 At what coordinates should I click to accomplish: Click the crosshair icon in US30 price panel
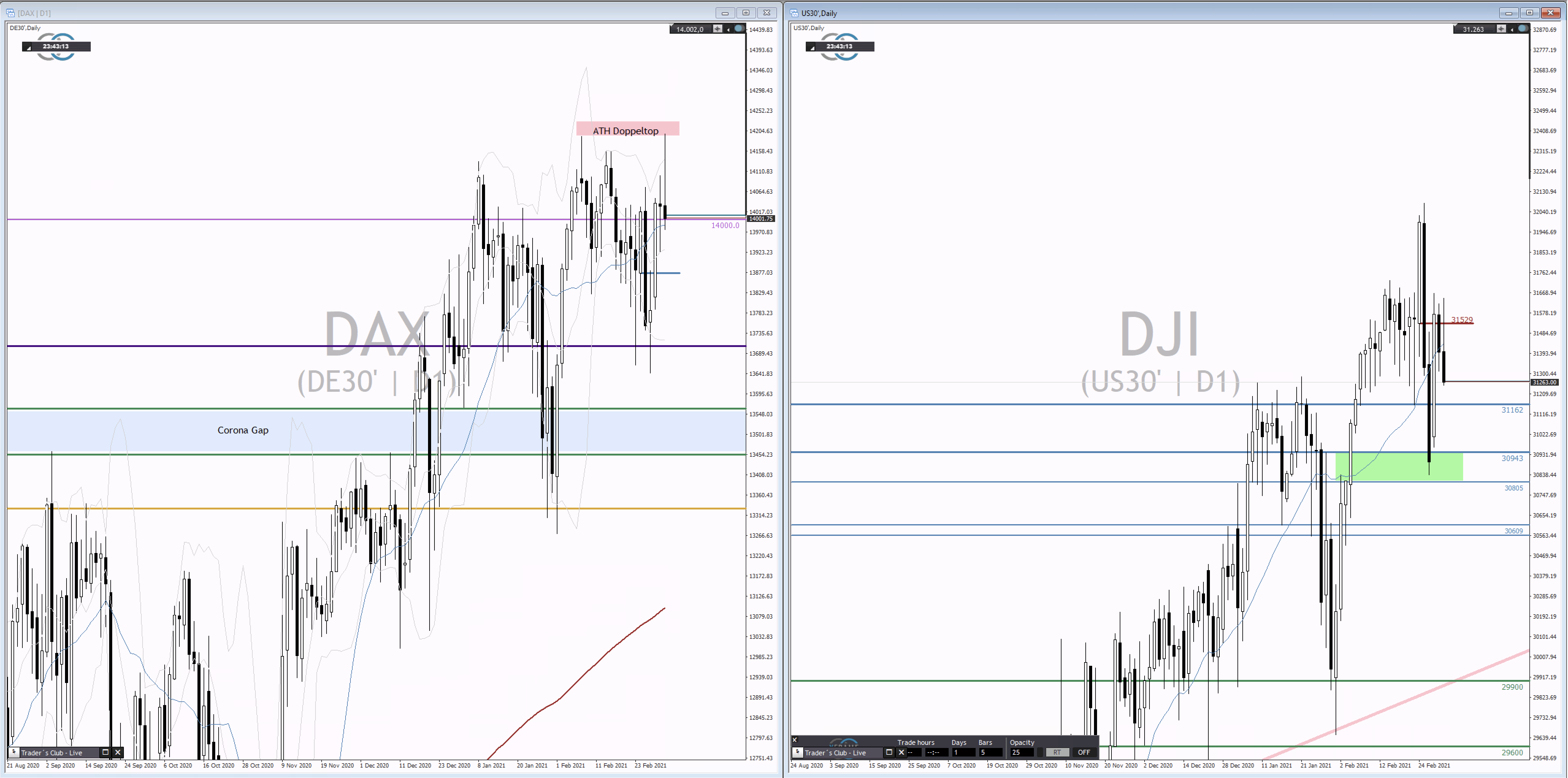[x=1502, y=29]
